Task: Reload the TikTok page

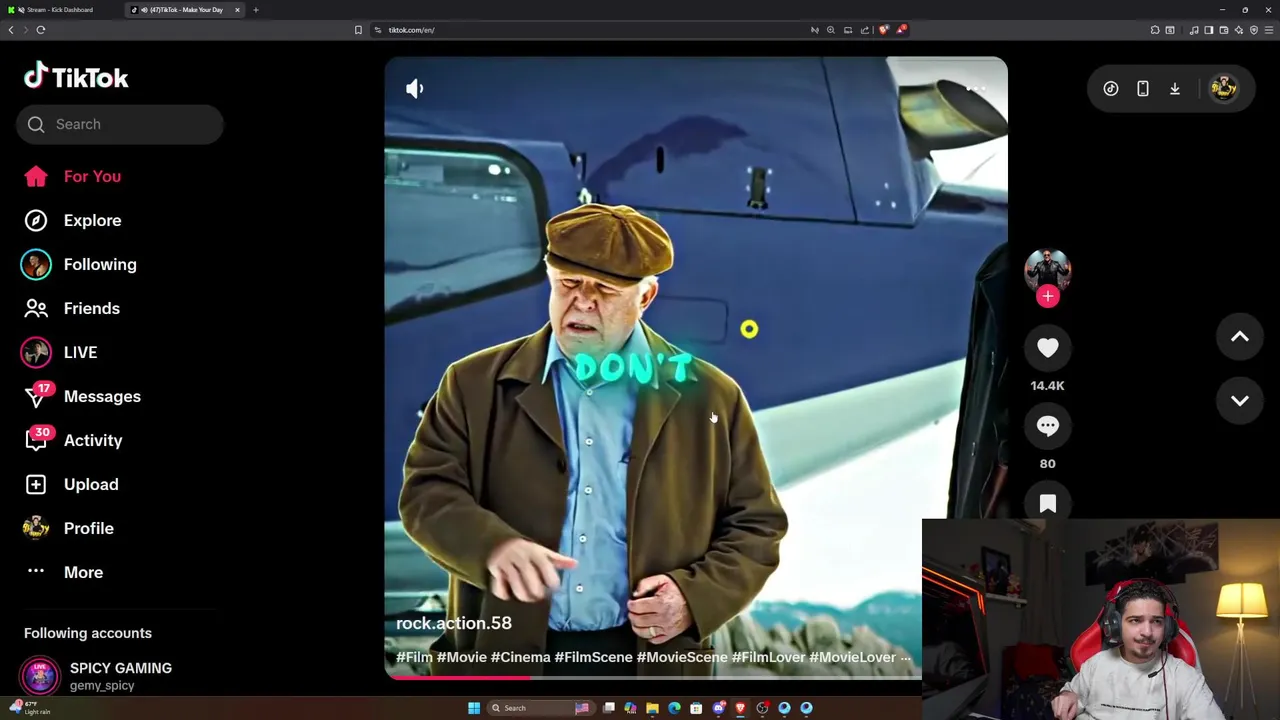Action: pos(41,30)
